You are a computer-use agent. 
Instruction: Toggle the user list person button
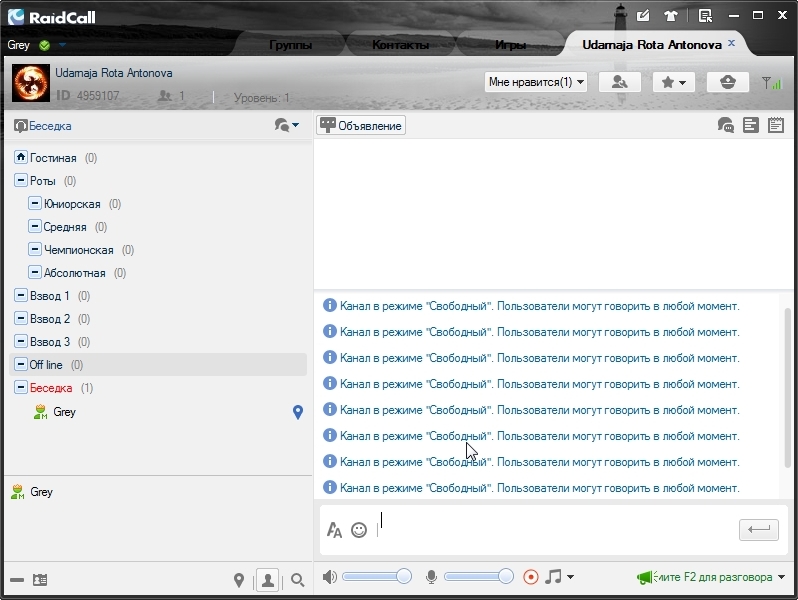tap(268, 580)
